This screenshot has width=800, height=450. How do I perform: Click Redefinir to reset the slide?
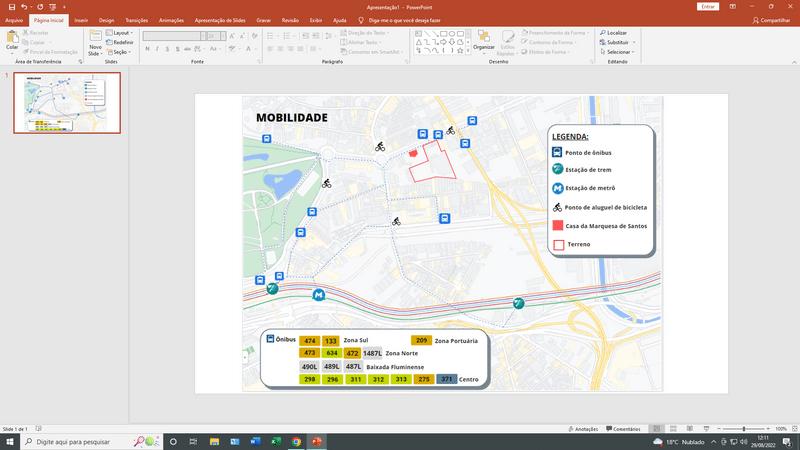pyautogui.click(x=120, y=42)
